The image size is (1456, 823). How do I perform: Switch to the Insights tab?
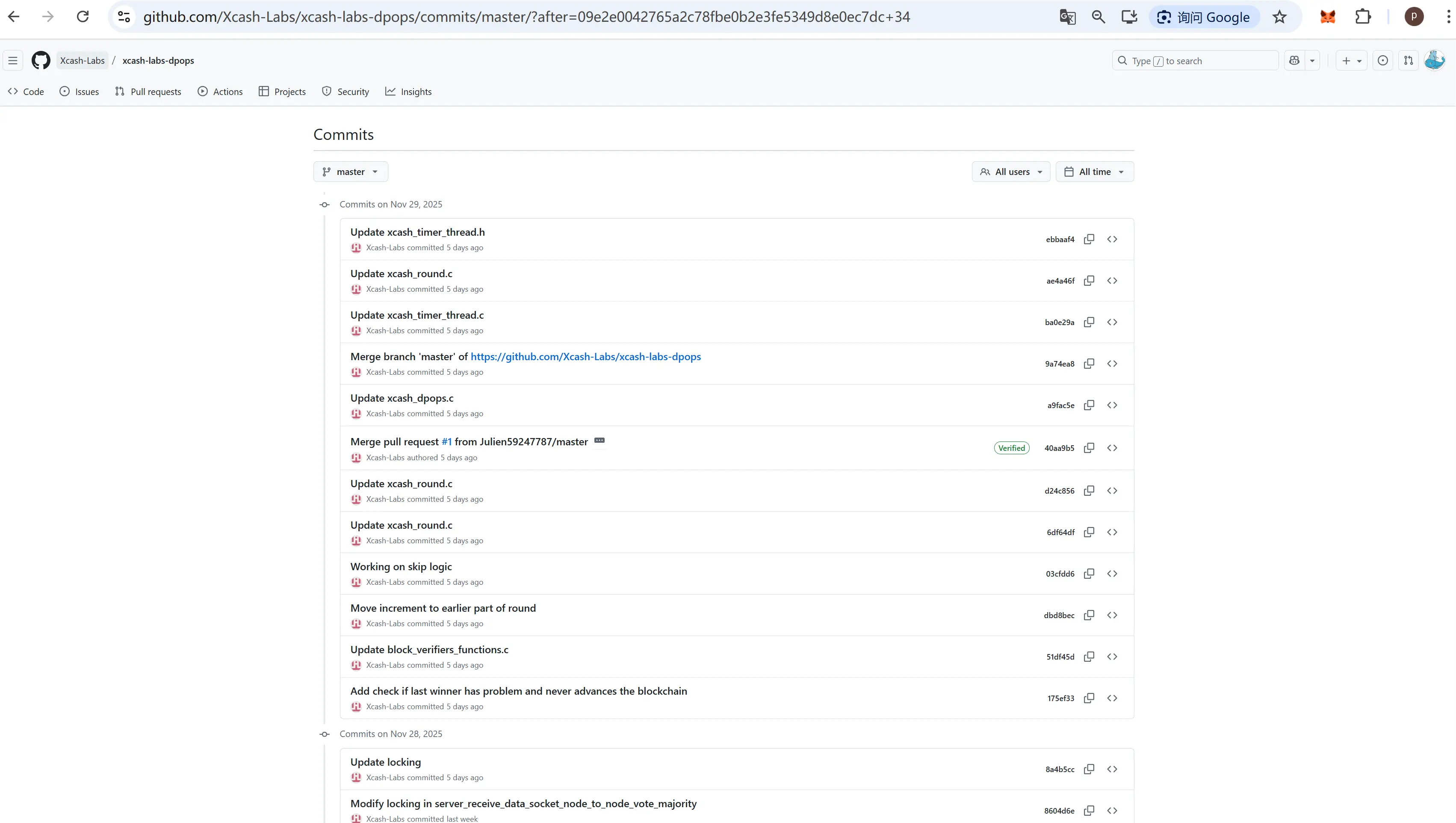[409, 92]
